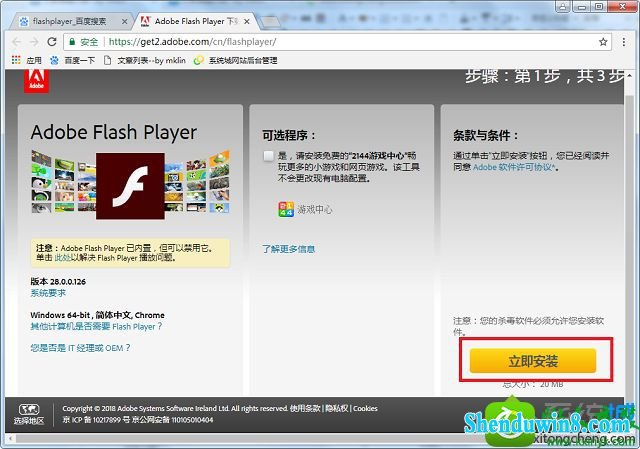Click the vertical scrollbar up arrow
640x449 pixels.
[x=629, y=75]
